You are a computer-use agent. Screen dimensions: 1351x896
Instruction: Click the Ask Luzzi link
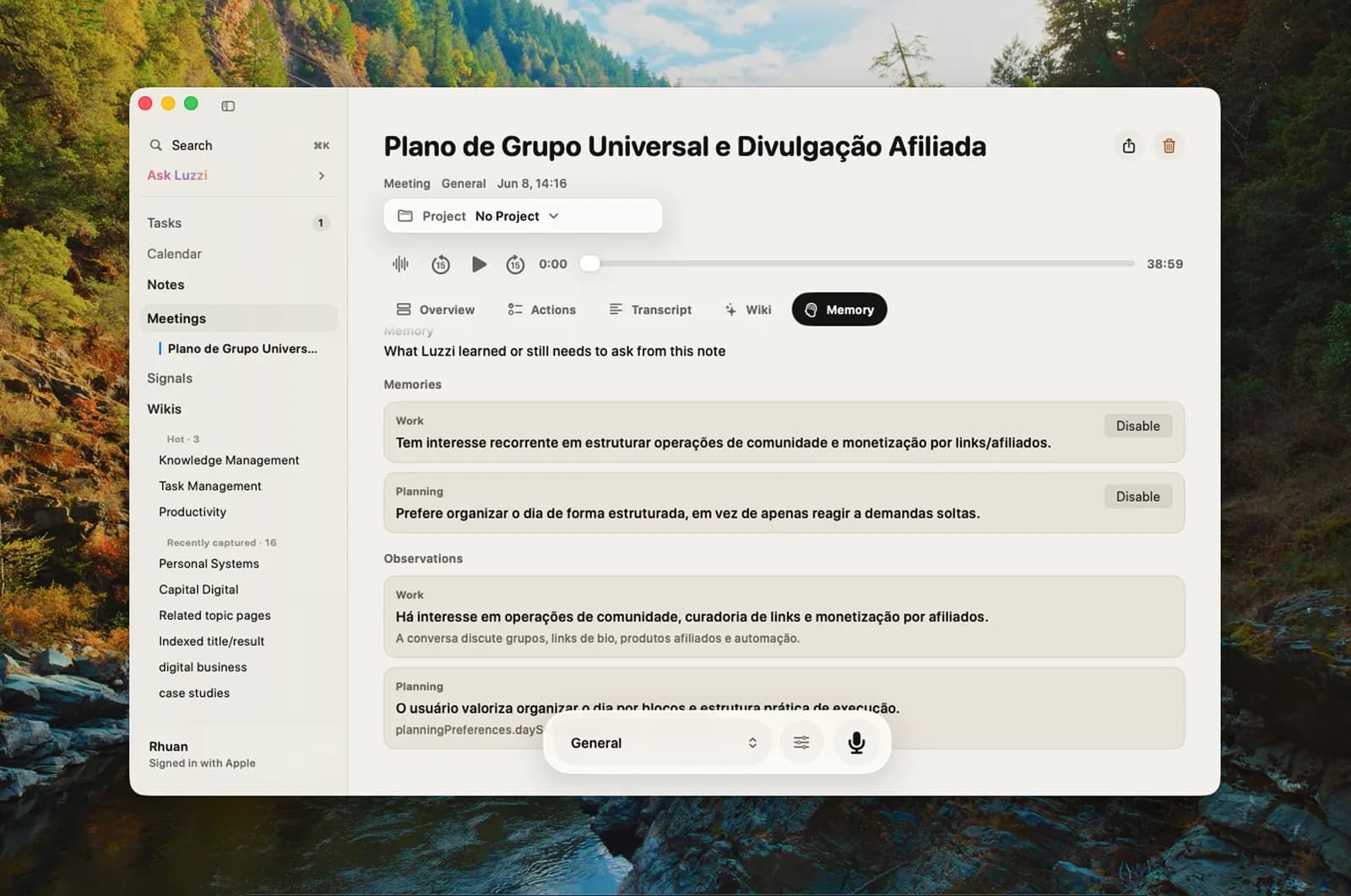(177, 176)
